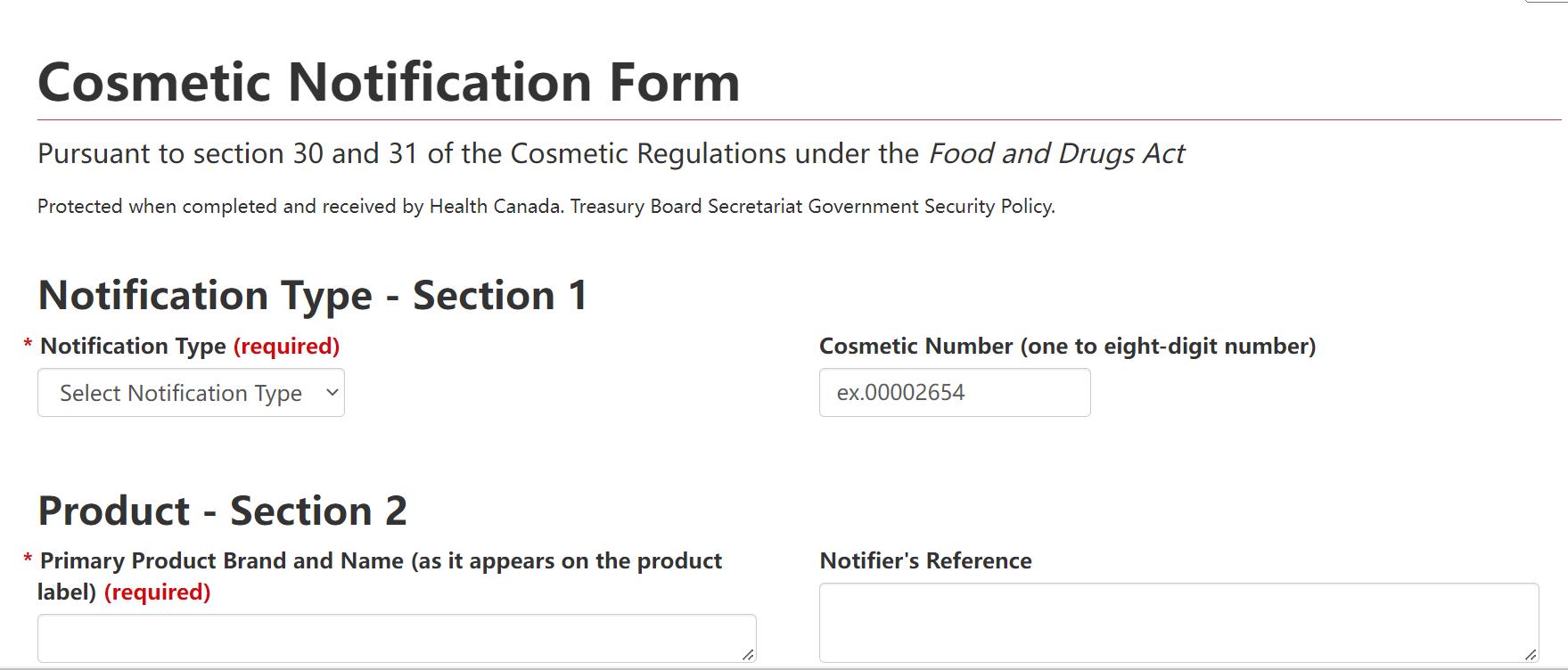
Task: Click resize handle of Notifier's Reference textarea
Action: 1531,653
